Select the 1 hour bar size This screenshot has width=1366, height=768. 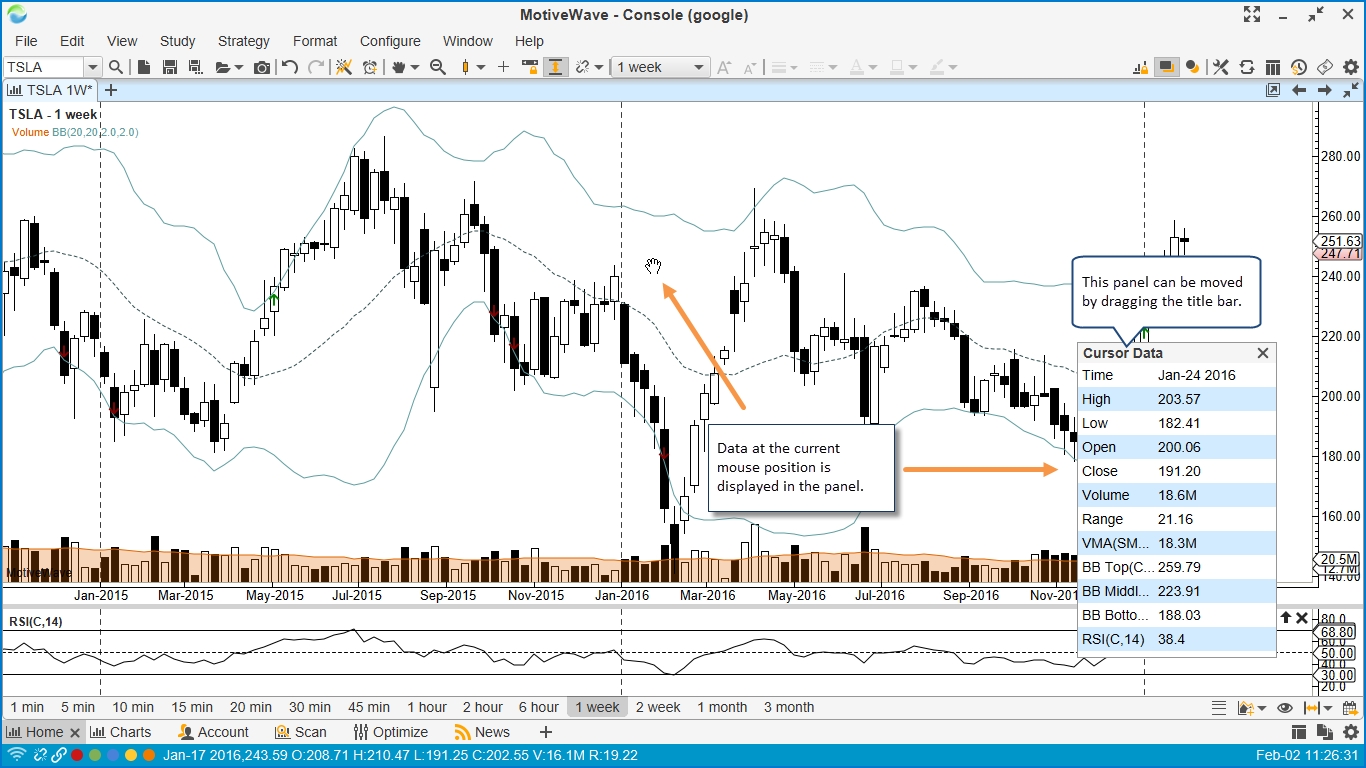pos(427,707)
